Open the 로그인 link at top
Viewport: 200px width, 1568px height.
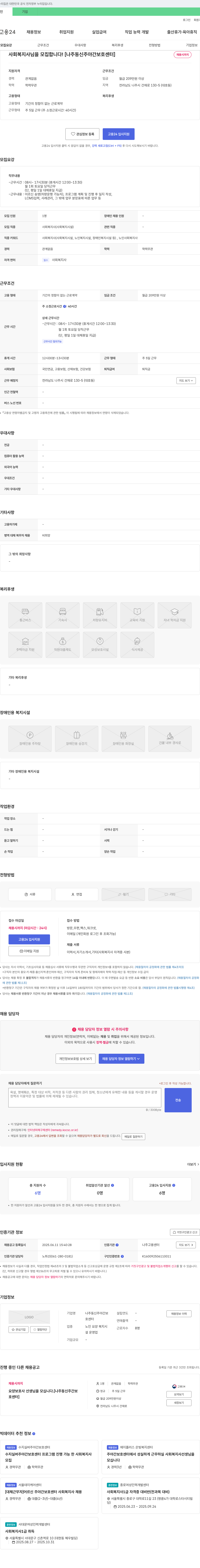pyautogui.click(x=187, y=20)
